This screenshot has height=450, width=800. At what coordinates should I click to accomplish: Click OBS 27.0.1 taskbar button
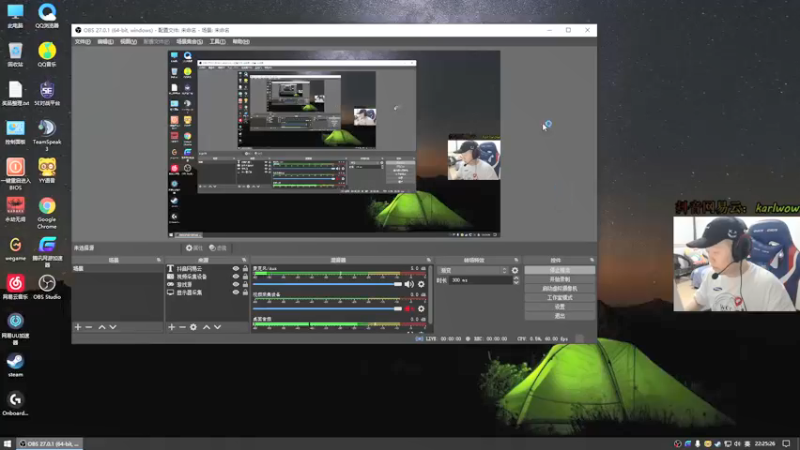pyautogui.click(x=49, y=444)
